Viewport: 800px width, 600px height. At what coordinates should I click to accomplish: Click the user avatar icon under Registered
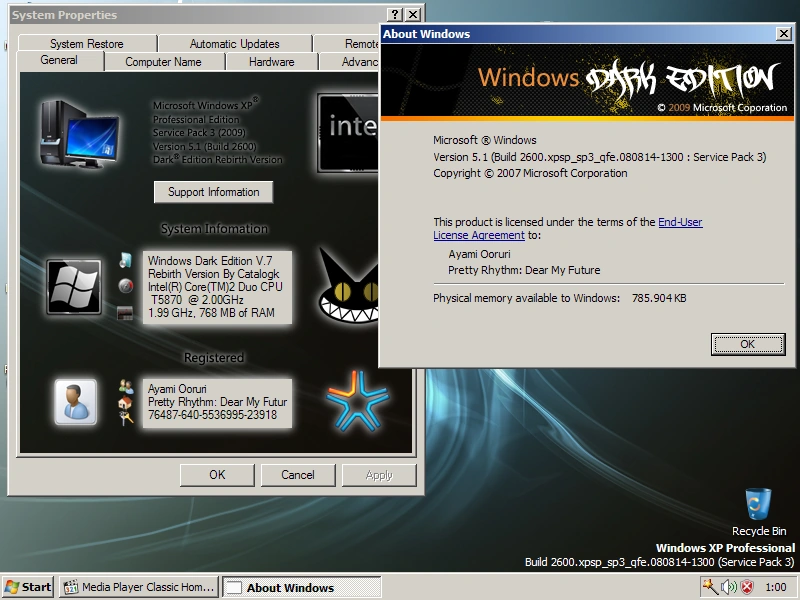point(76,402)
